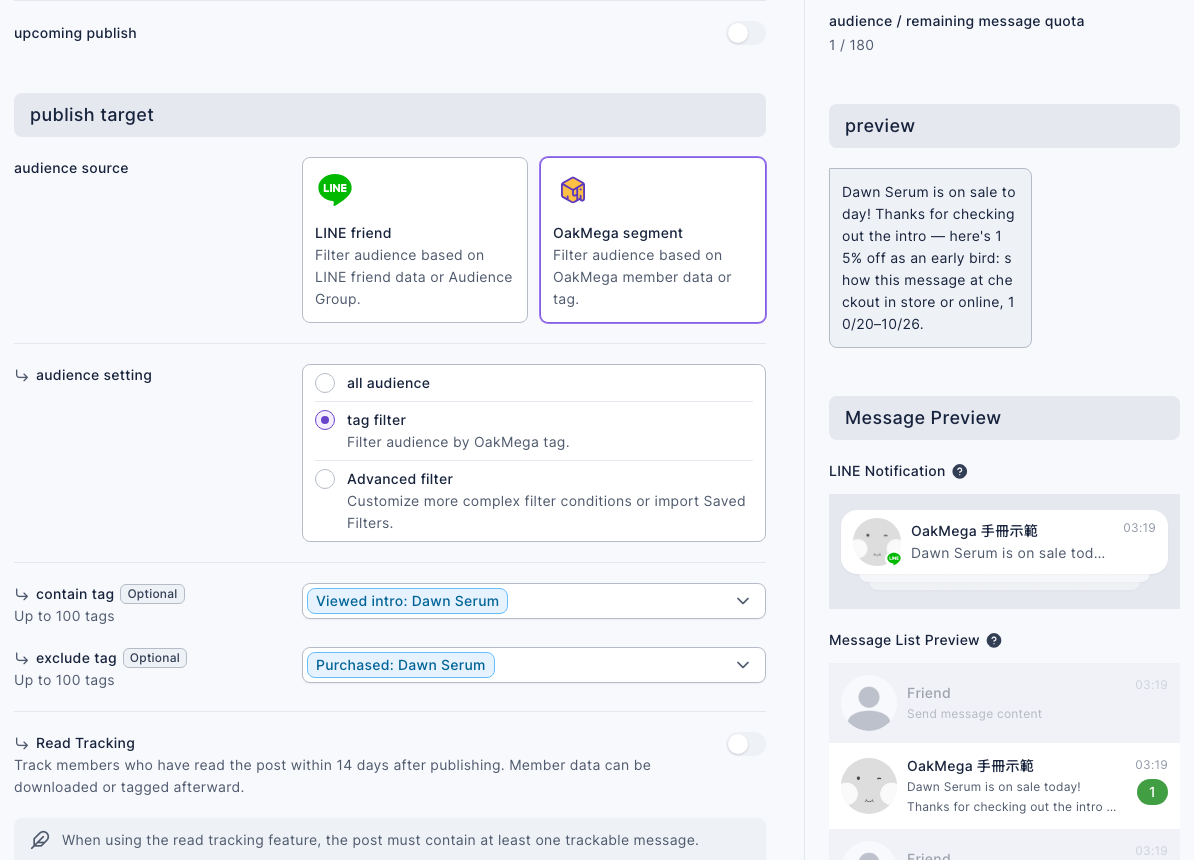Click the feather icon in read tracking note
The image size is (1194, 860).
point(40,840)
